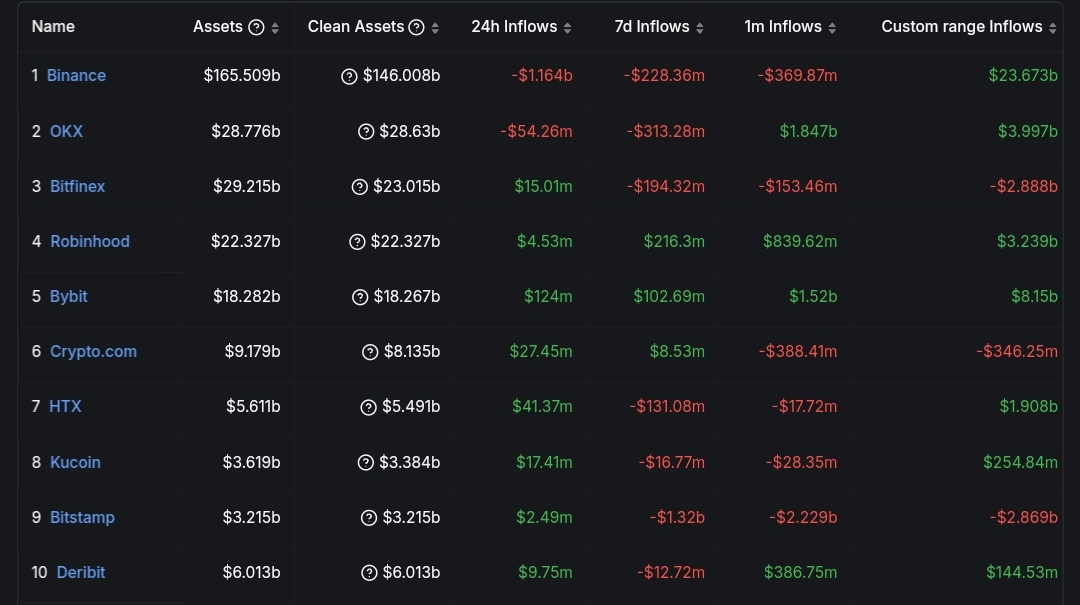Select Bybit assets value $18.282b
Screen dimensions: 1080x605
[x=247, y=296]
